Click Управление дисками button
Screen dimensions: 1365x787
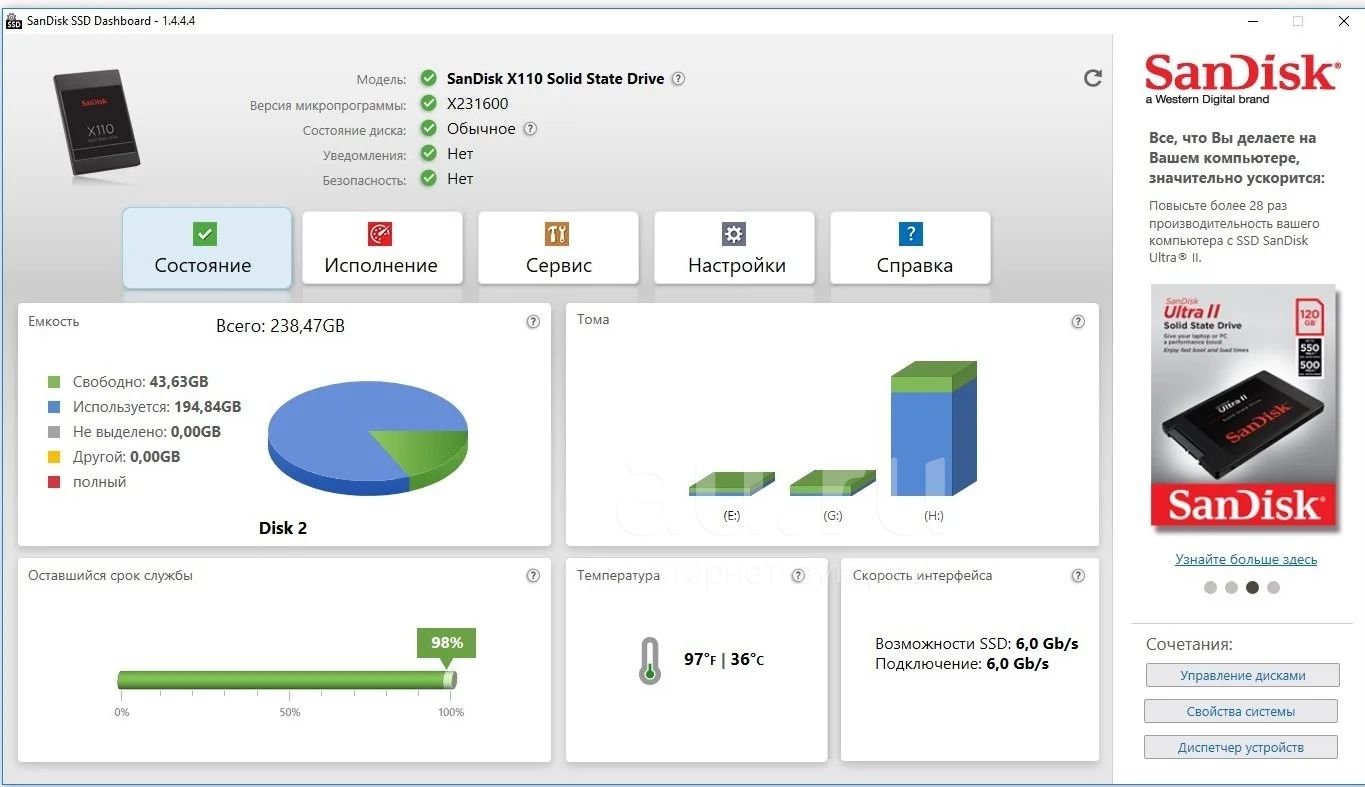click(x=1242, y=675)
